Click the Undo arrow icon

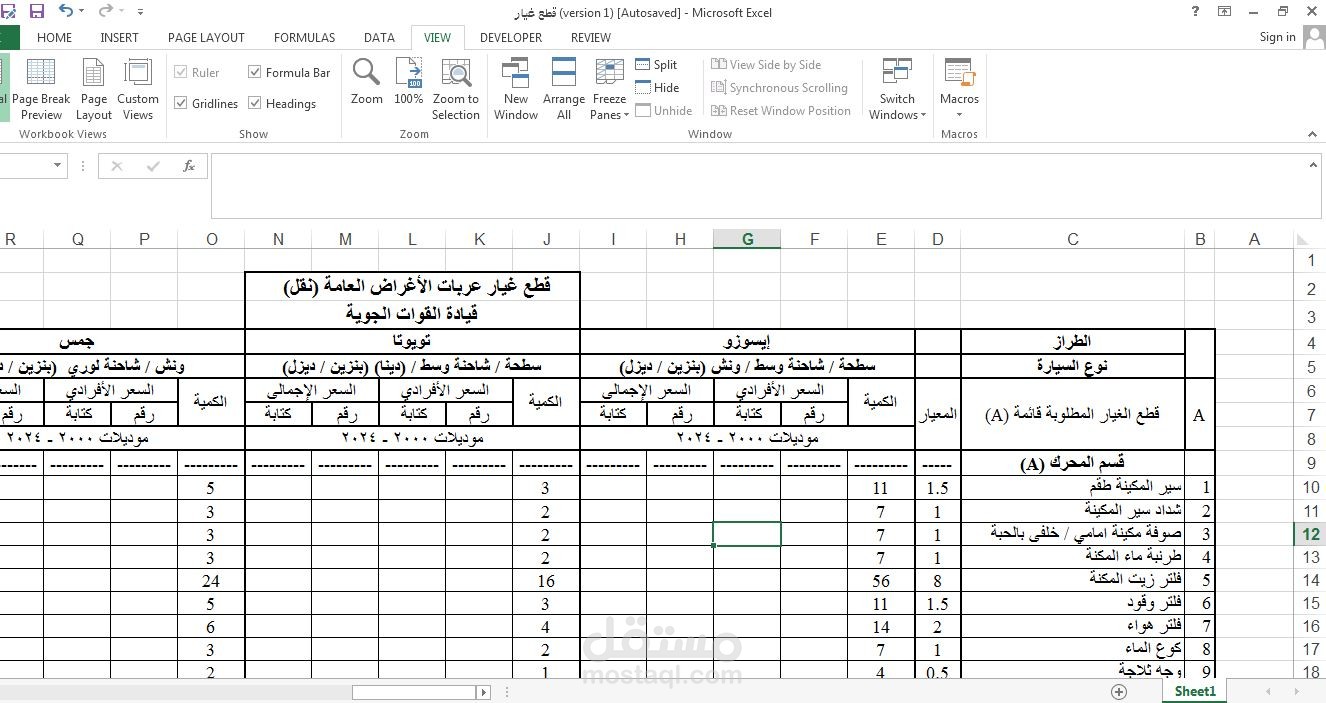pos(66,11)
